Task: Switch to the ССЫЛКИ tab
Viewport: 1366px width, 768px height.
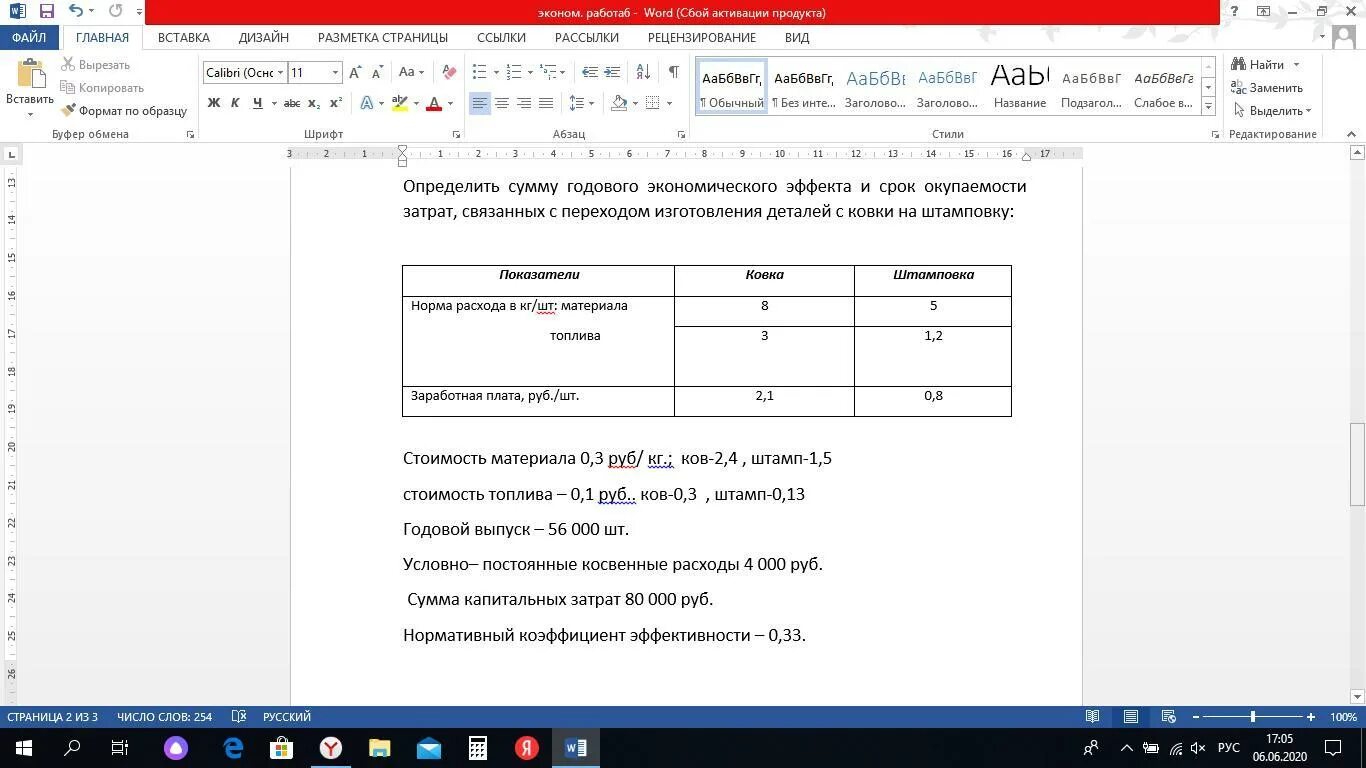Action: pos(501,37)
